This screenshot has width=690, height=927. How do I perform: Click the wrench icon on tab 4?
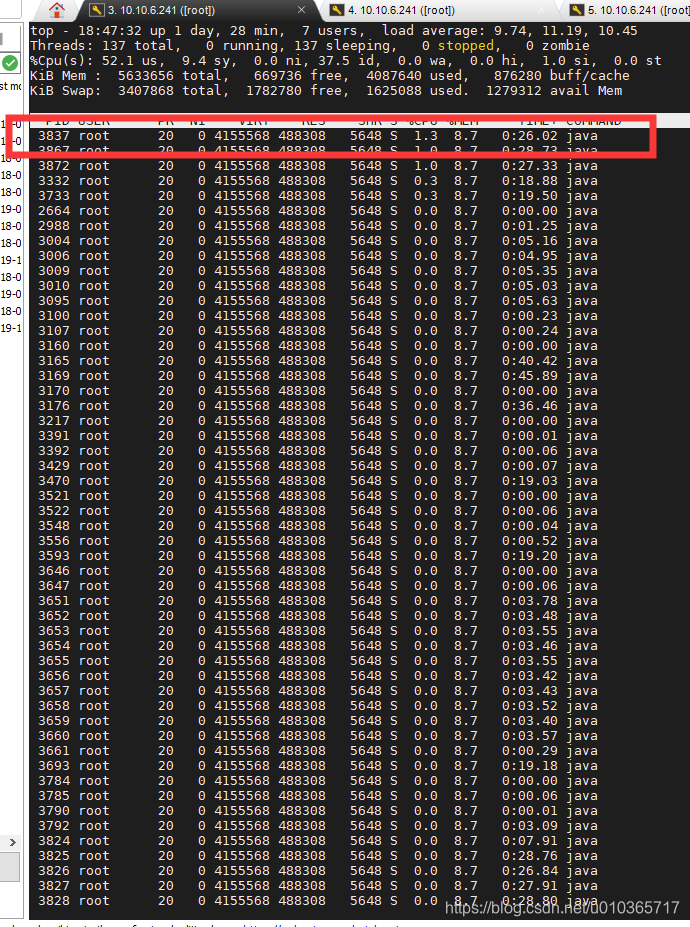pos(337,10)
